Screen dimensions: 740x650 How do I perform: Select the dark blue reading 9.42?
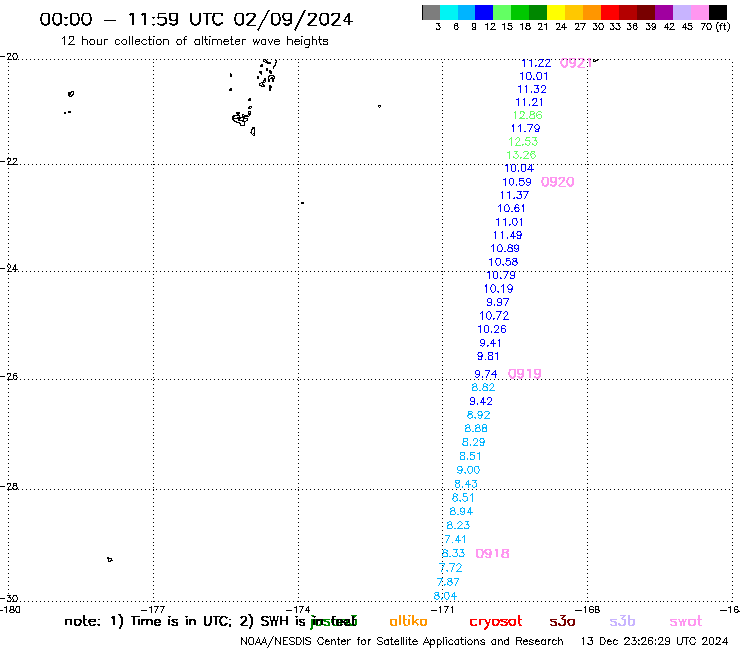(481, 401)
